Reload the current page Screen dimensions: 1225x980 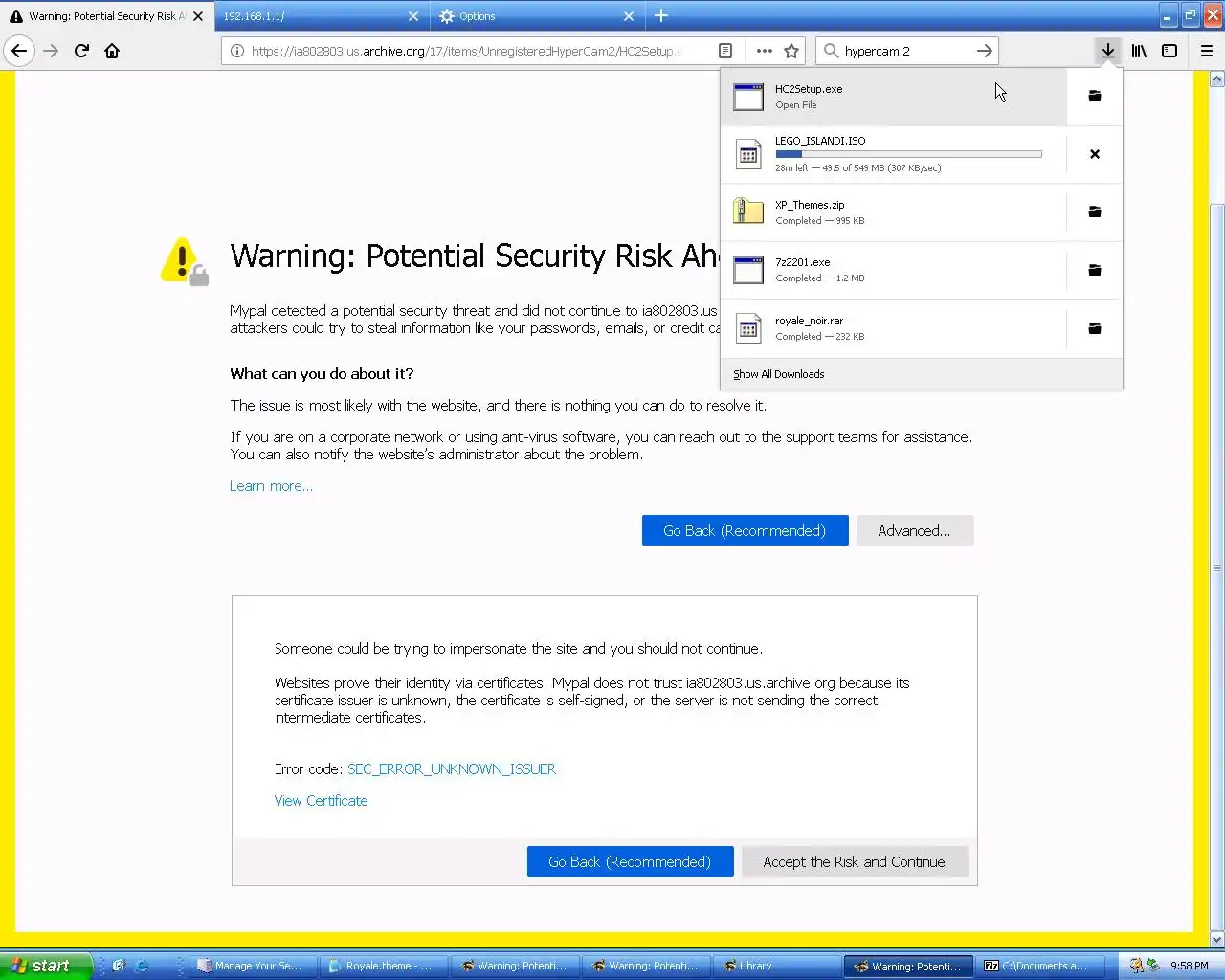tap(81, 51)
